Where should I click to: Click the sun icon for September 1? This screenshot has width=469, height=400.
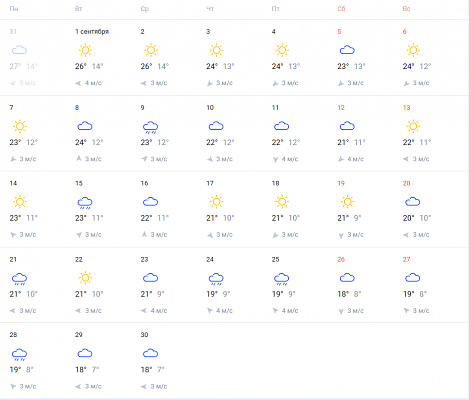85,50
